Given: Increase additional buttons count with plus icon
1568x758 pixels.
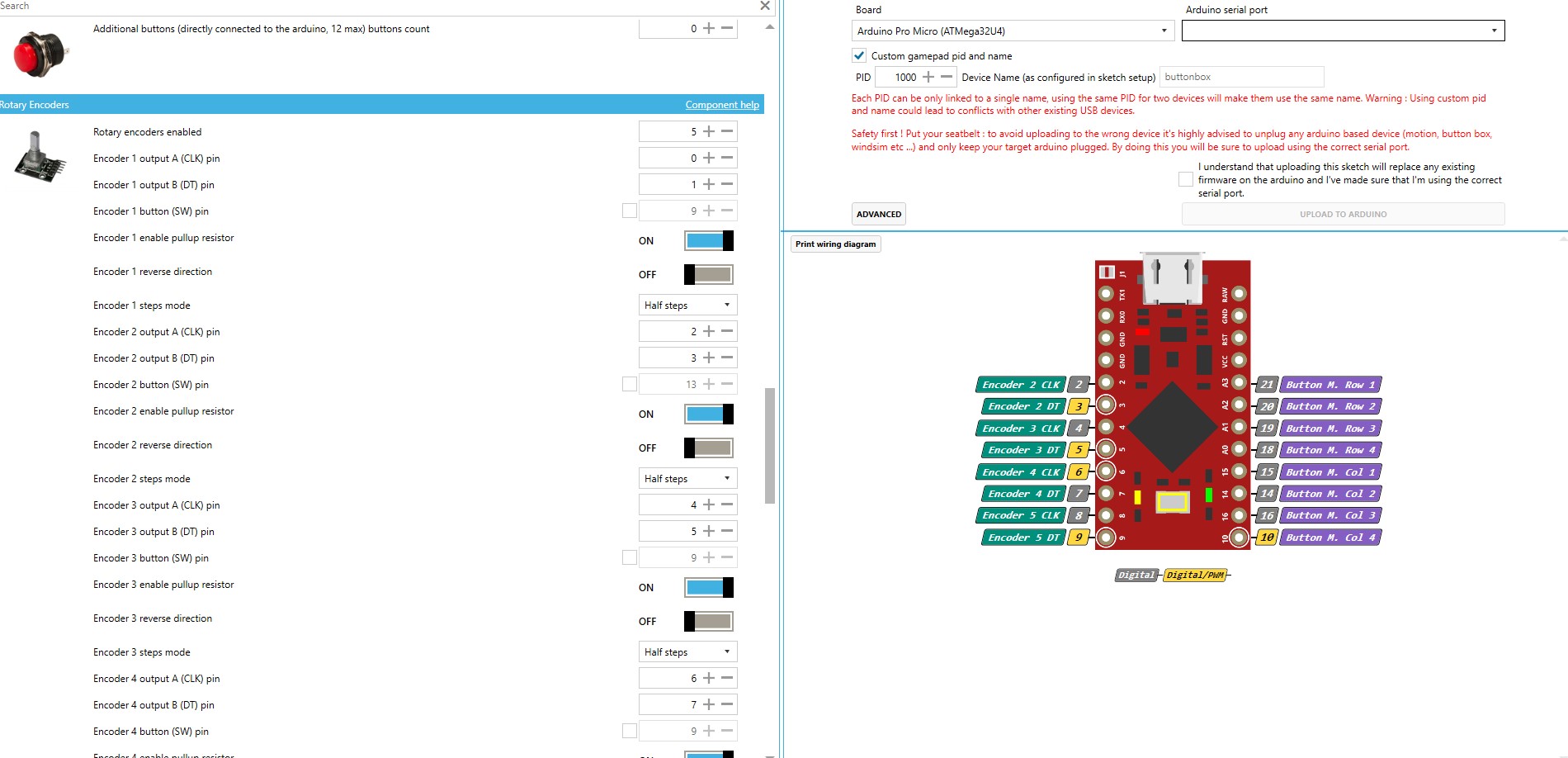Looking at the screenshot, I should (709, 28).
